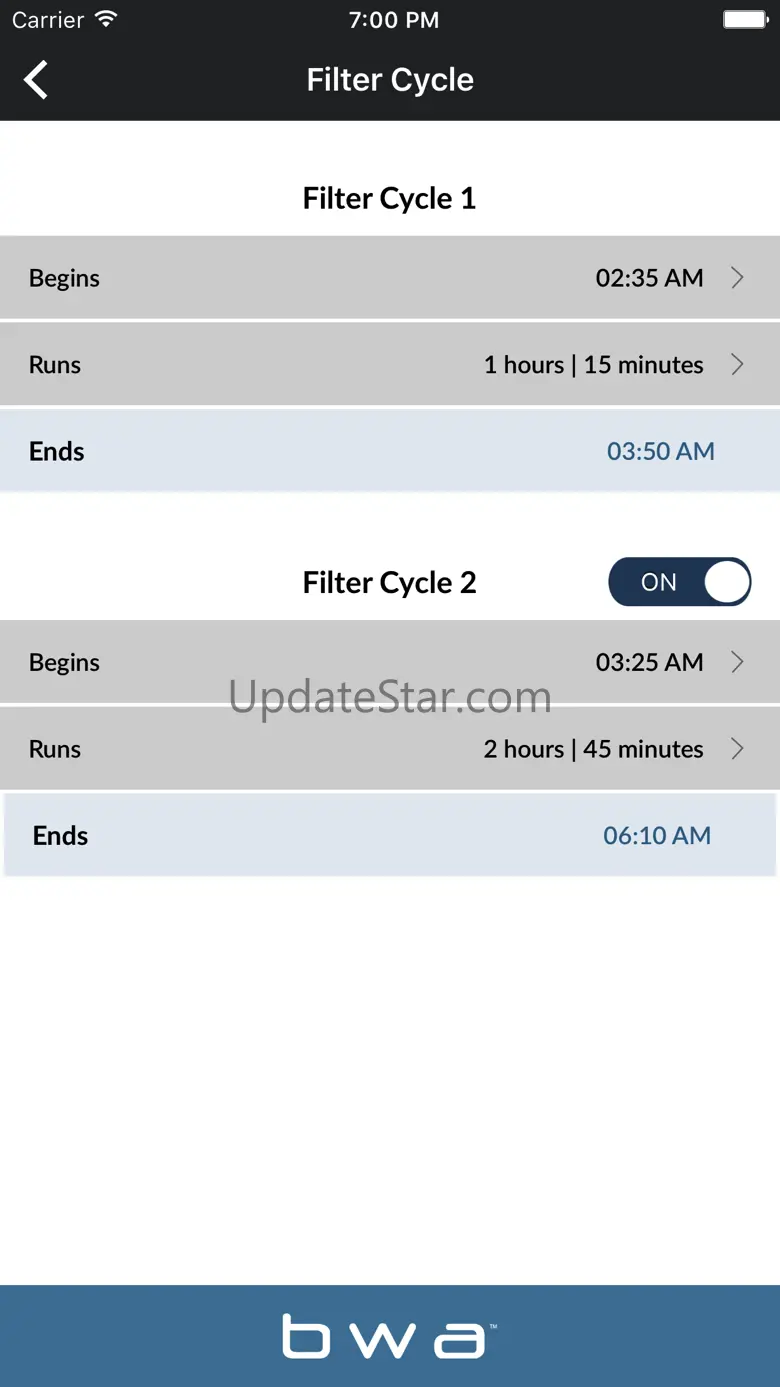The width and height of the screenshot is (780, 1387).
Task: Tap the Filter Cycle page title
Action: 390,80
